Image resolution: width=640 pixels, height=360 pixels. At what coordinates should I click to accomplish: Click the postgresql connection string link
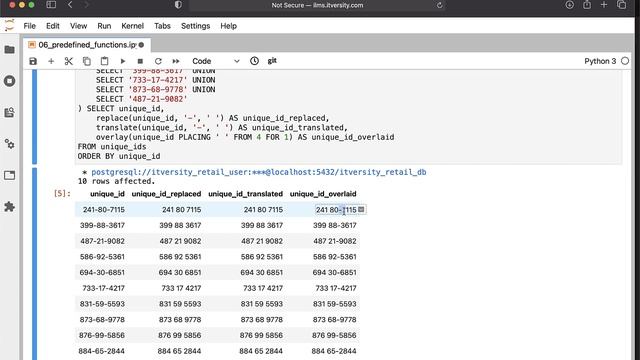[259, 172]
